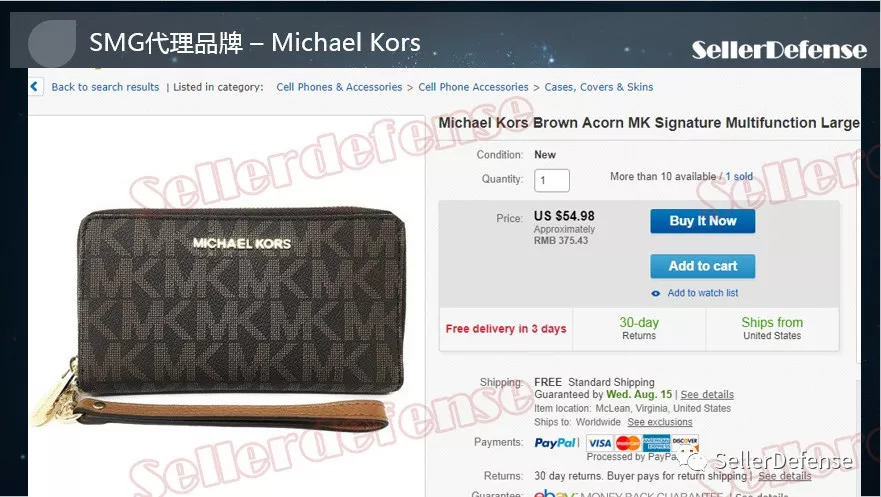Open the See exclusions link

click(660, 422)
